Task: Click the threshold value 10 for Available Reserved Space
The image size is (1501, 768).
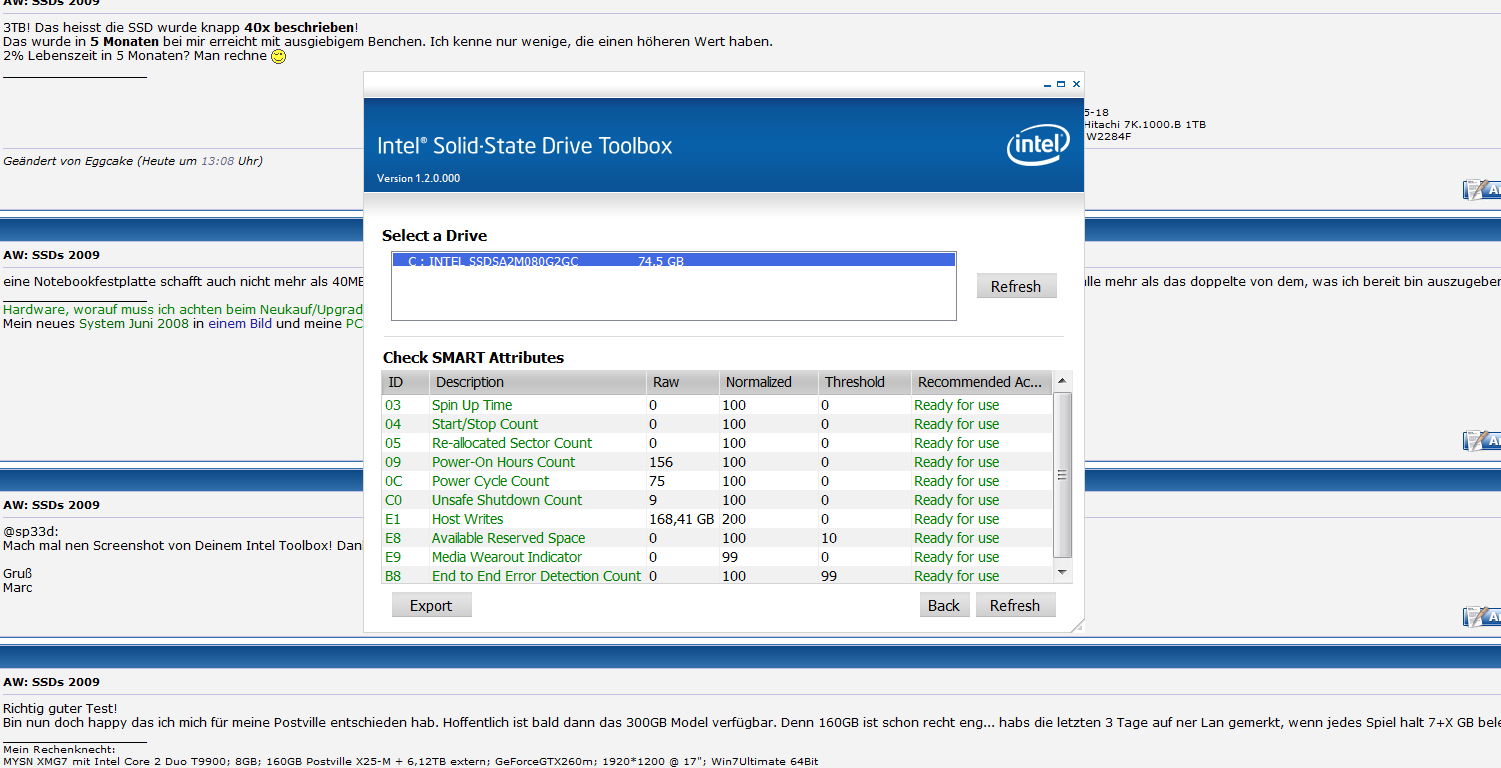Action: (829, 538)
